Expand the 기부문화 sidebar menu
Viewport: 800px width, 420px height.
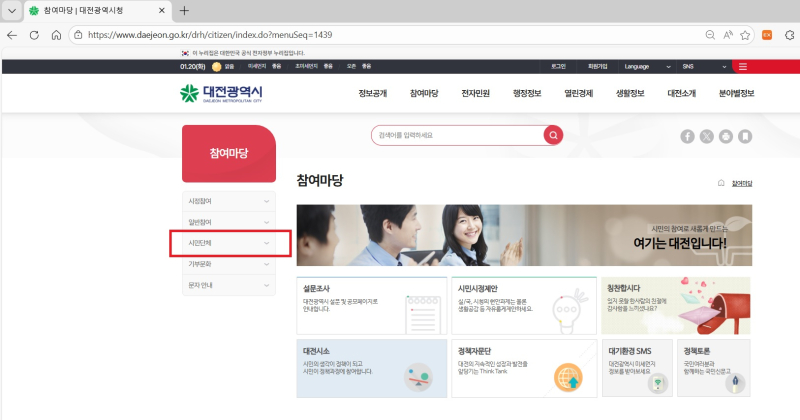pyautogui.click(x=227, y=264)
